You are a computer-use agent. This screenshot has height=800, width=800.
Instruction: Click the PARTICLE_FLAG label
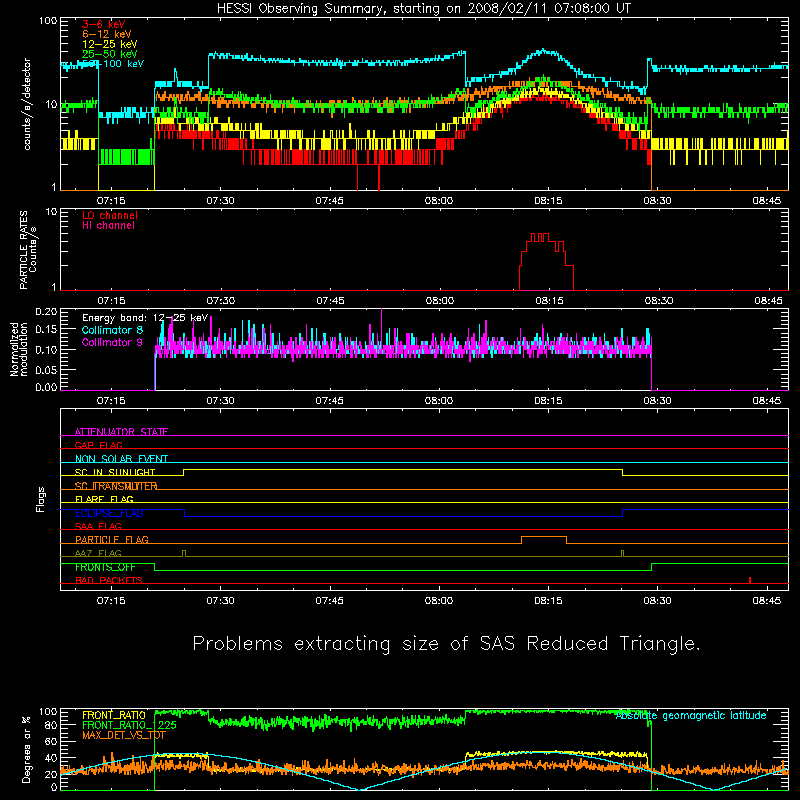[x=112, y=539]
